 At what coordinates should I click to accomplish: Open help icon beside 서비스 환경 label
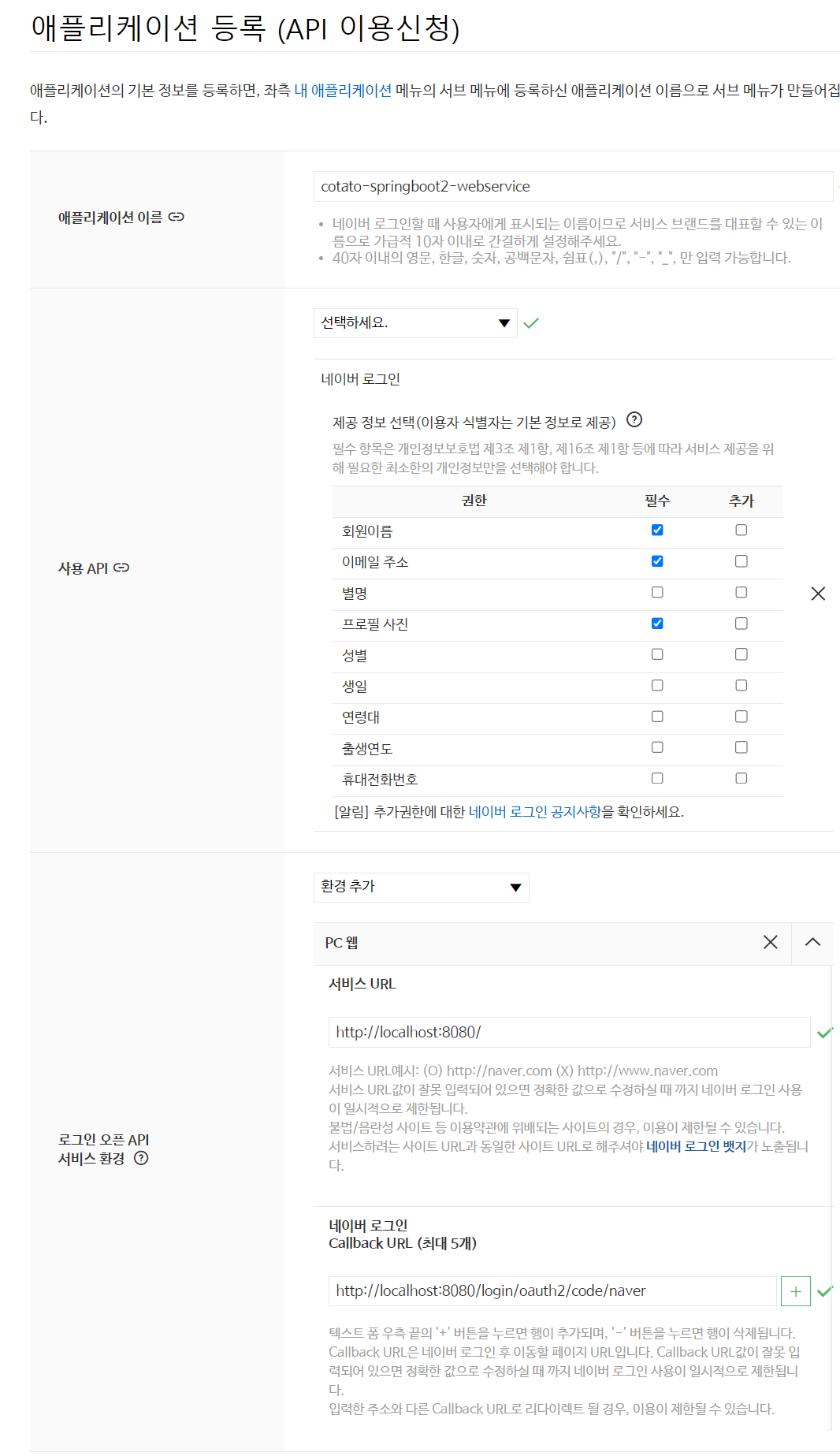(x=141, y=1158)
